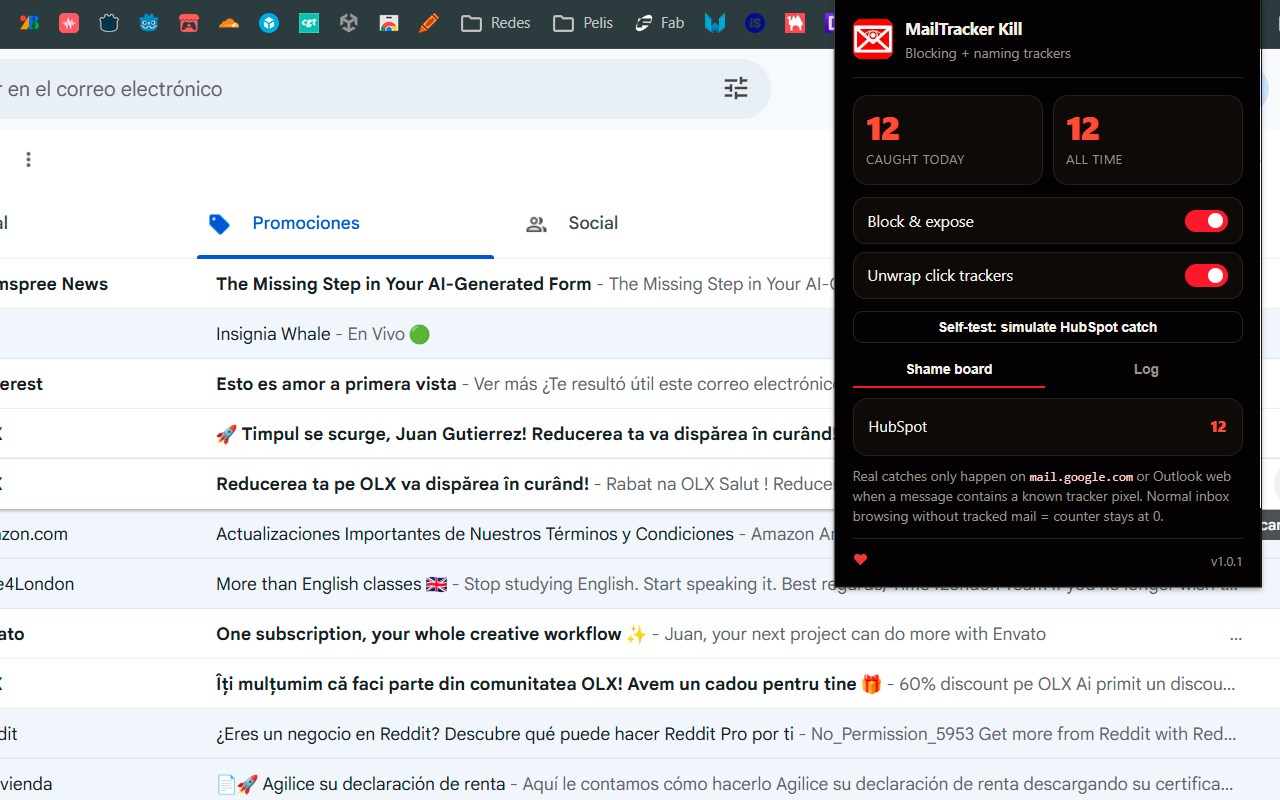
Task: Switch to the Log tab
Action: pos(1146,369)
